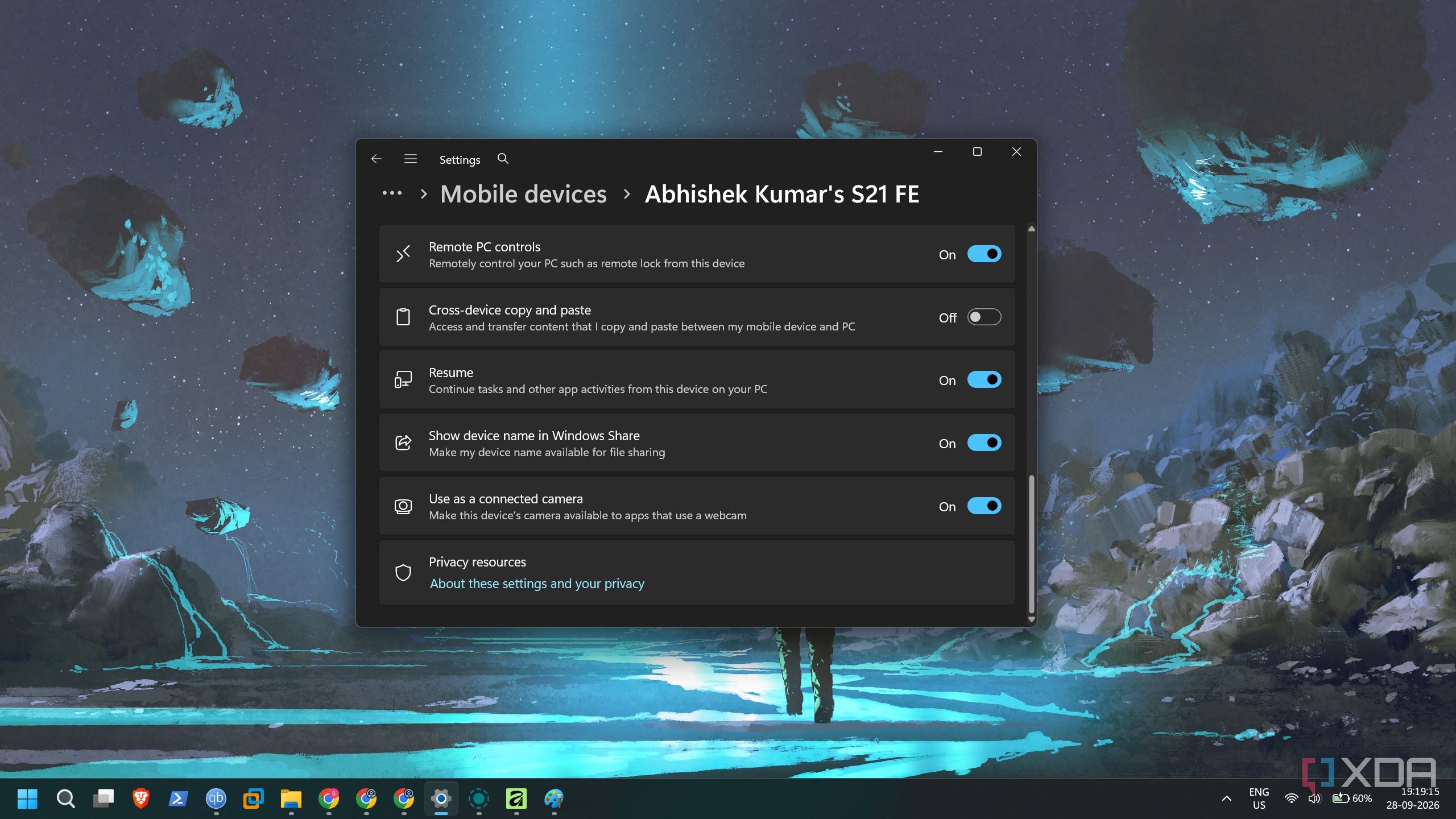Image resolution: width=1456 pixels, height=819 pixels.
Task: Open Paint from the taskbar
Action: click(x=553, y=799)
